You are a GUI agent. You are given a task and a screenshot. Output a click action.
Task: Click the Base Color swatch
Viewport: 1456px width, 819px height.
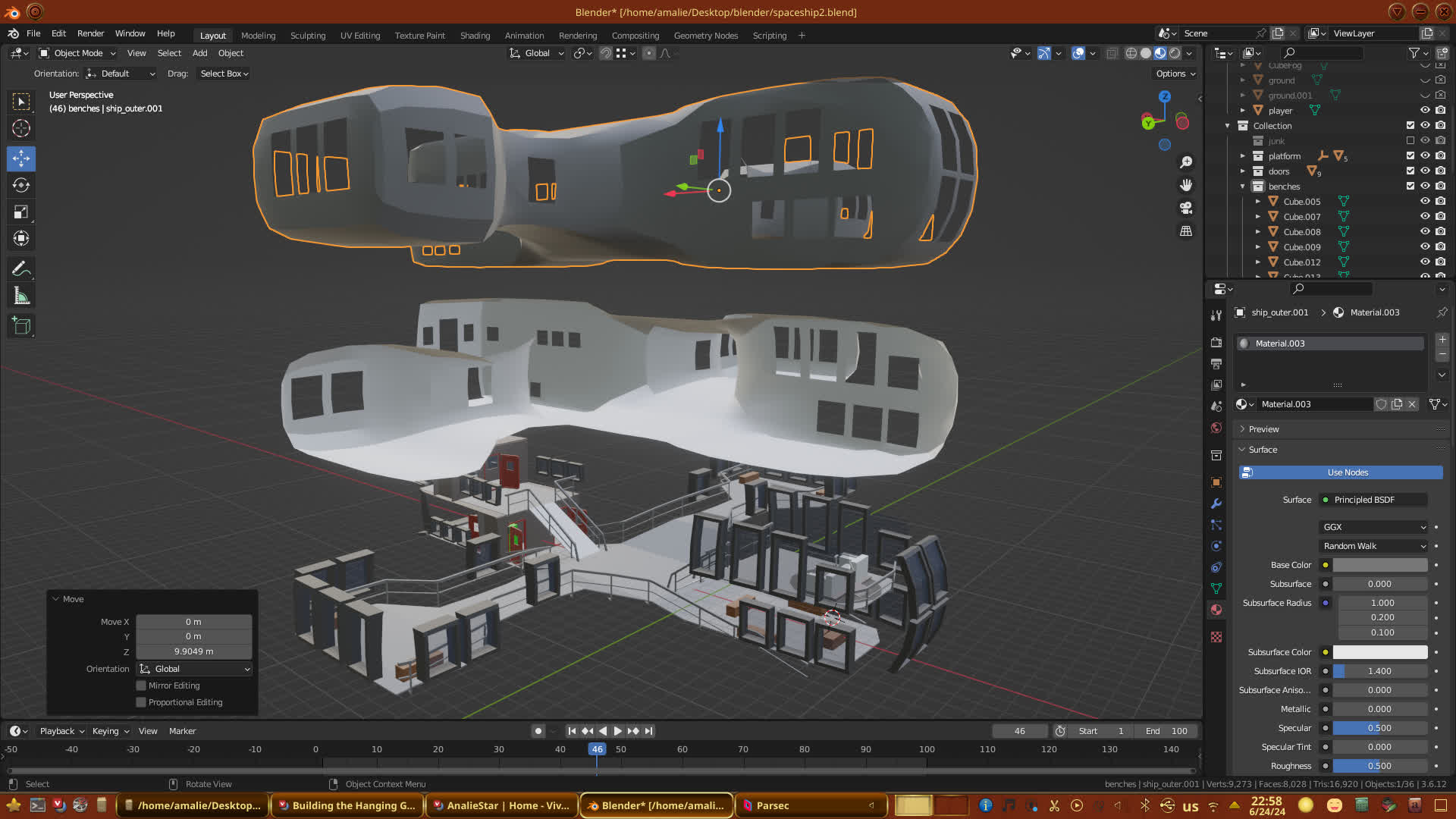click(1379, 565)
